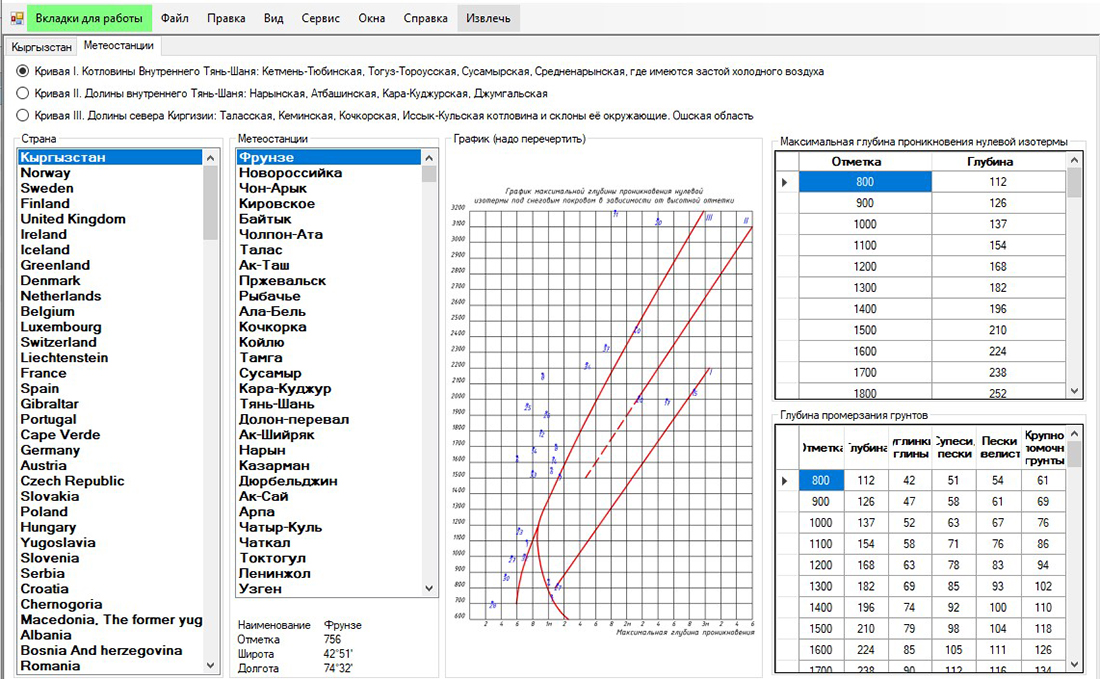Click the row selector arrow beside 800 in the freezing table

pos(786,480)
